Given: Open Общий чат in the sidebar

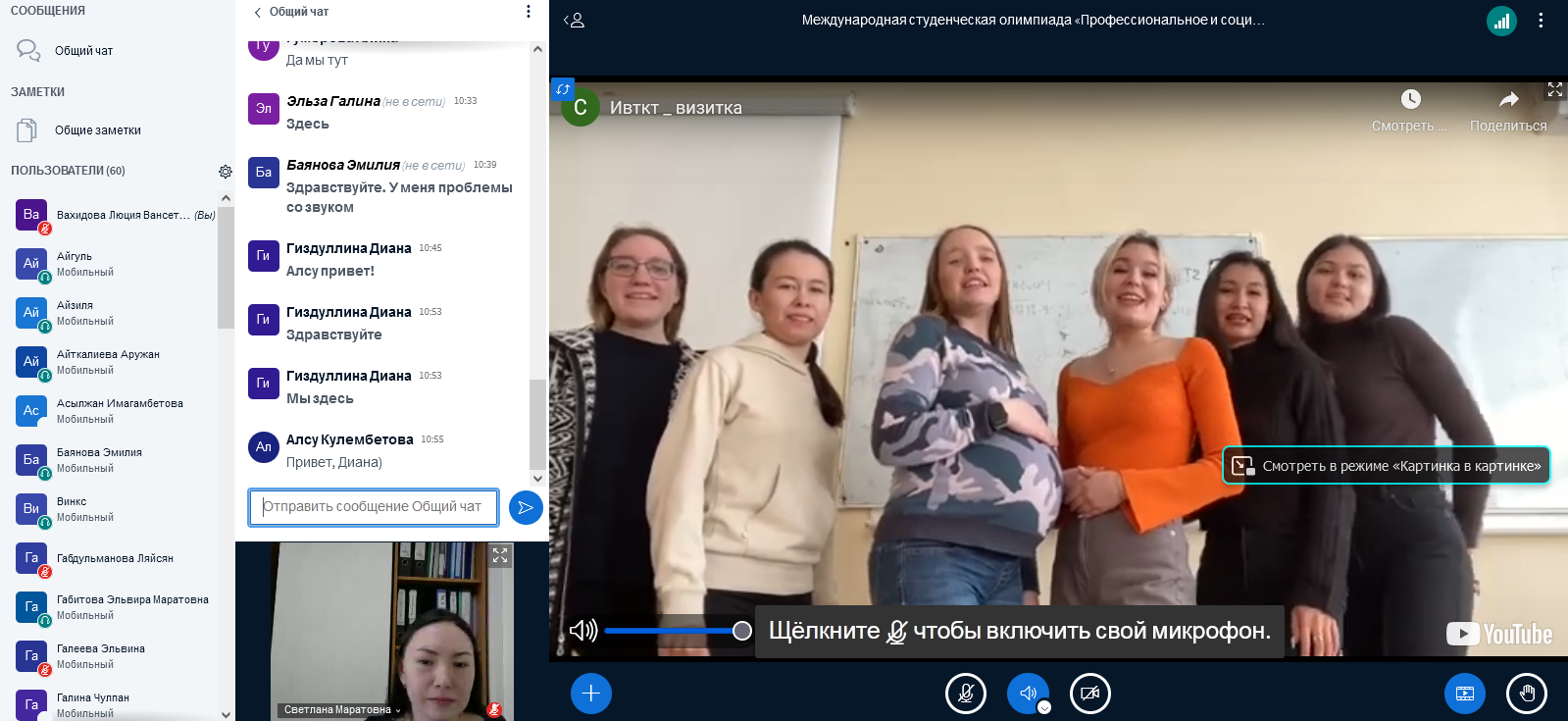Looking at the screenshot, I should (x=83, y=51).
